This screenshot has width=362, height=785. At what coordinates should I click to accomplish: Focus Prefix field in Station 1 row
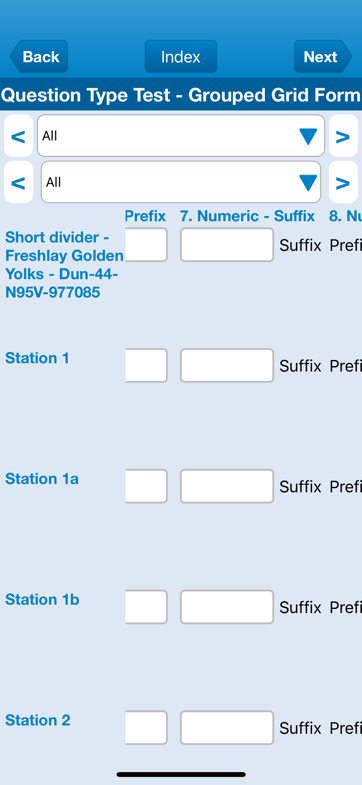(146, 365)
